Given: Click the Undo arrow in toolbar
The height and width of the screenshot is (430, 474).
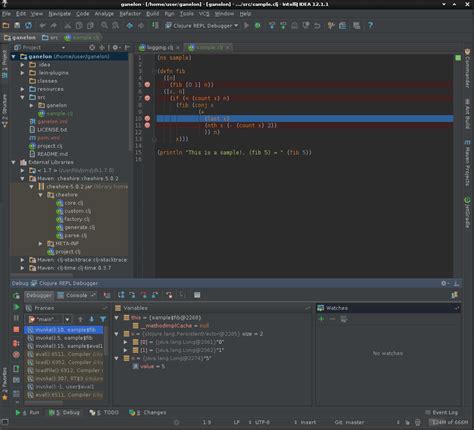Looking at the screenshot, I should point(42,25).
